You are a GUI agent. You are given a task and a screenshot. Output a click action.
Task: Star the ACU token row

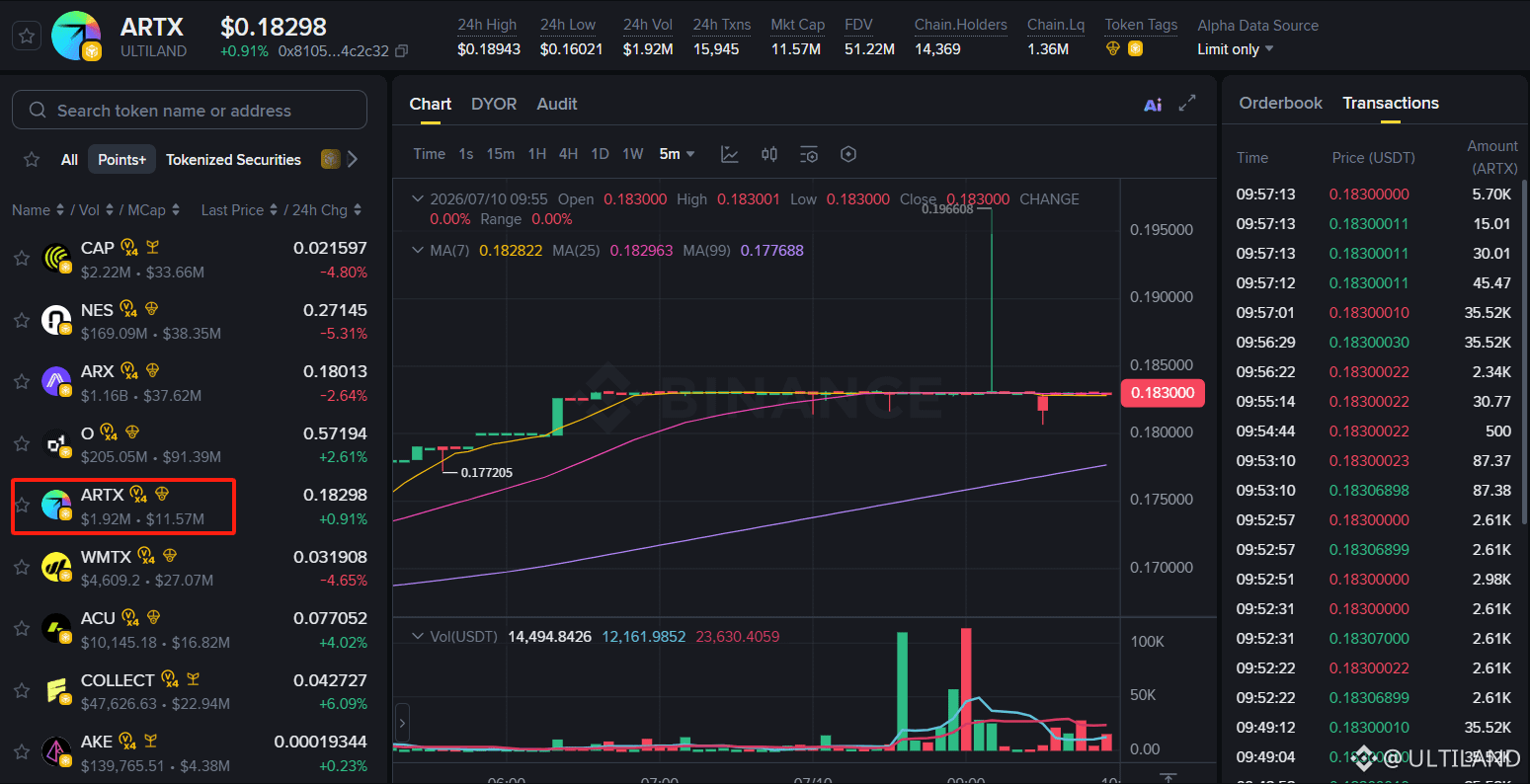tap(21, 629)
